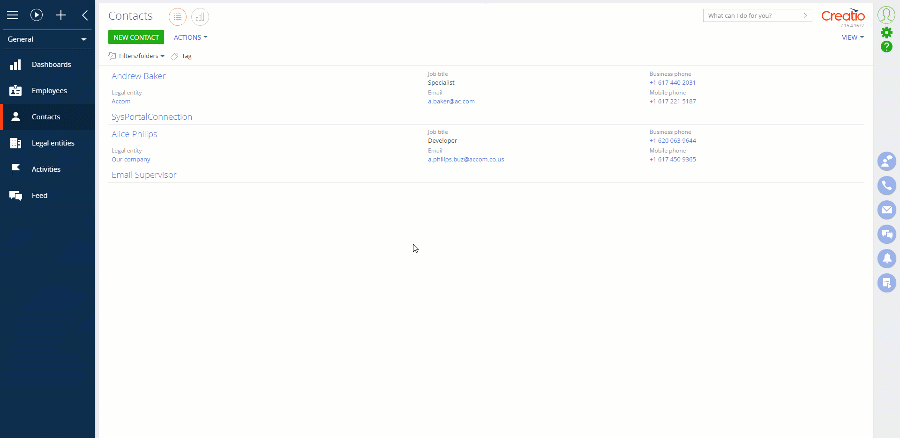Open system settings gear icon

coord(886,32)
